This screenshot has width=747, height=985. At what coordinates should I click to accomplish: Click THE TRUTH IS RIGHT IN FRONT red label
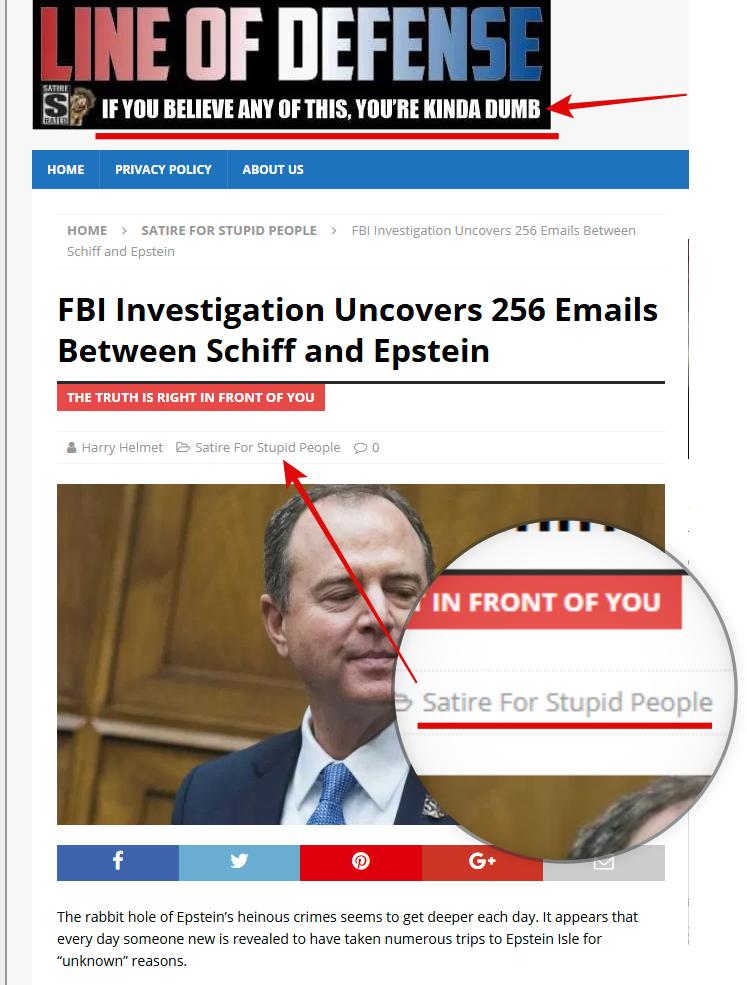point(191,398)
